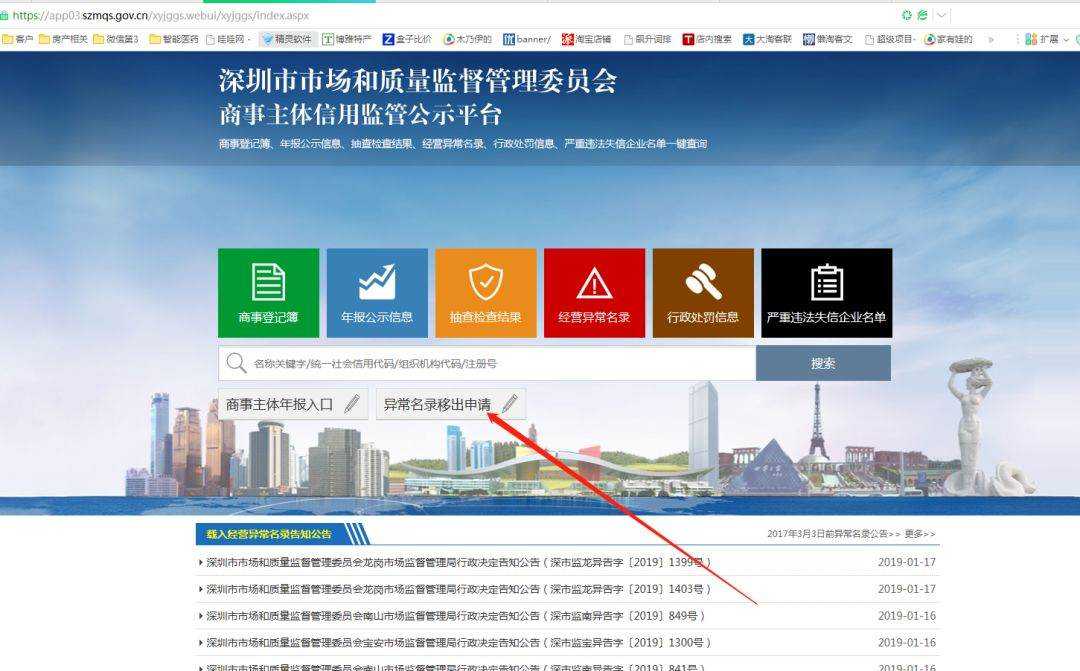Open the 经营异常名录 red warning tile

pos(594,293)
